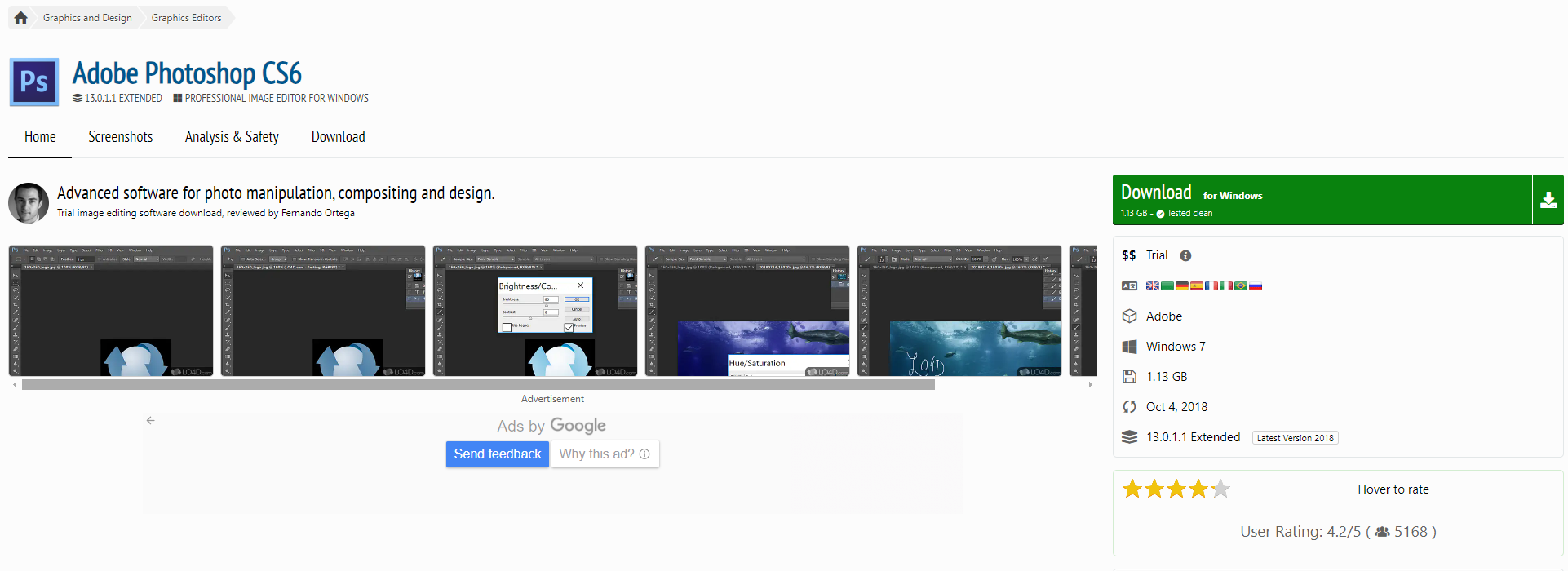Switch to the Screenshots tab
This screenshot has width=1568, height=571.
click(x=121, y=137)
